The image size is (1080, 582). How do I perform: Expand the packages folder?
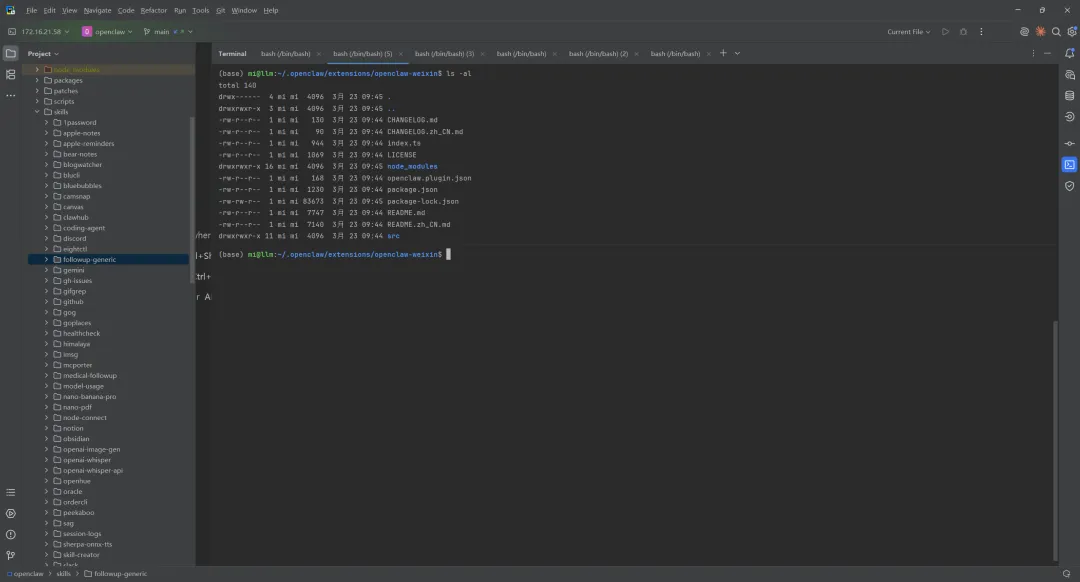[37, 80]
